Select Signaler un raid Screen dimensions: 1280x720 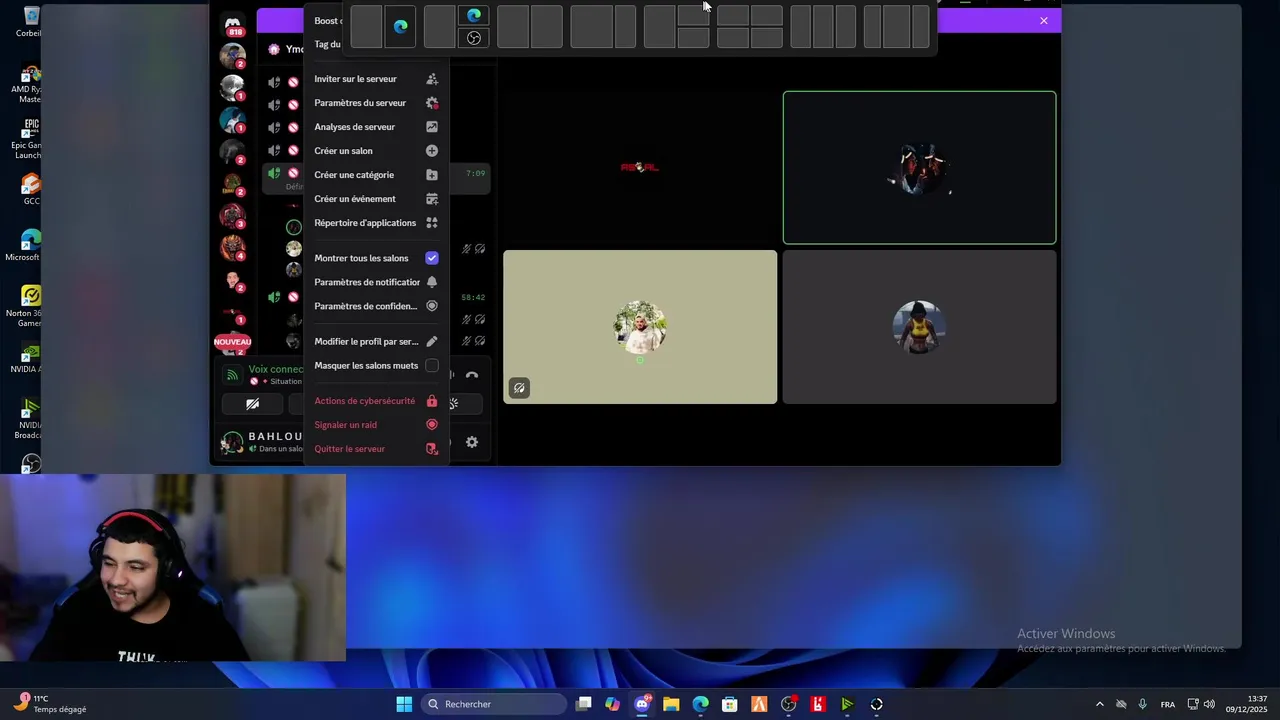[376, 425]
